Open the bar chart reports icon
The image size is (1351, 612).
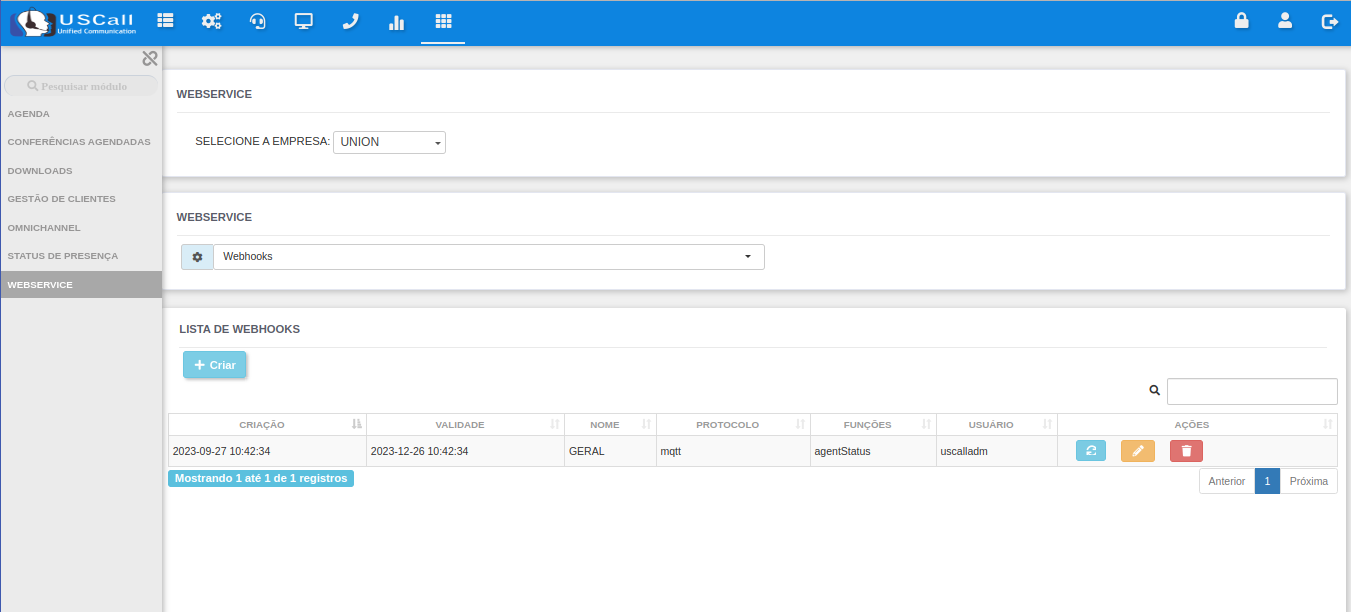click(x=397, y=21)
